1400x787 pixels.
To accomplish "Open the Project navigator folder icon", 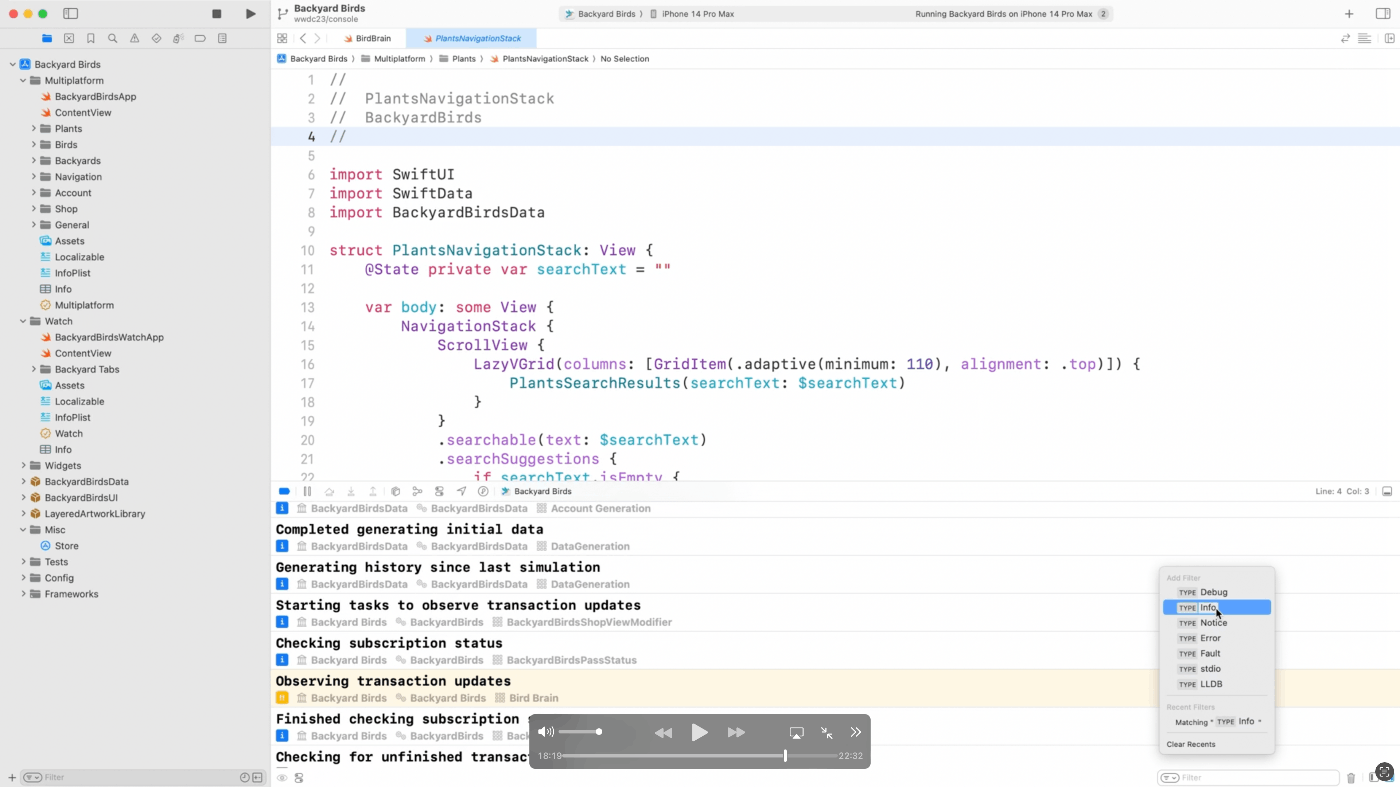I will click(47, 39).
